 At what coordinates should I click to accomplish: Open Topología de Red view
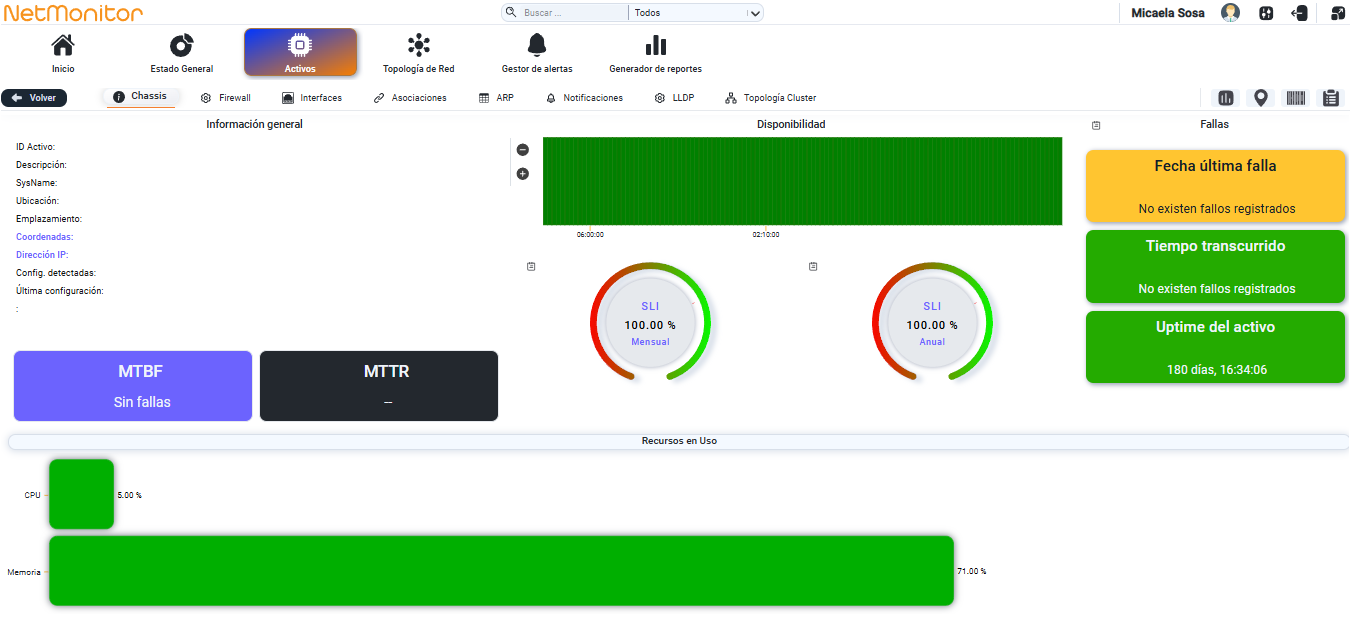[x=419, y=53]
